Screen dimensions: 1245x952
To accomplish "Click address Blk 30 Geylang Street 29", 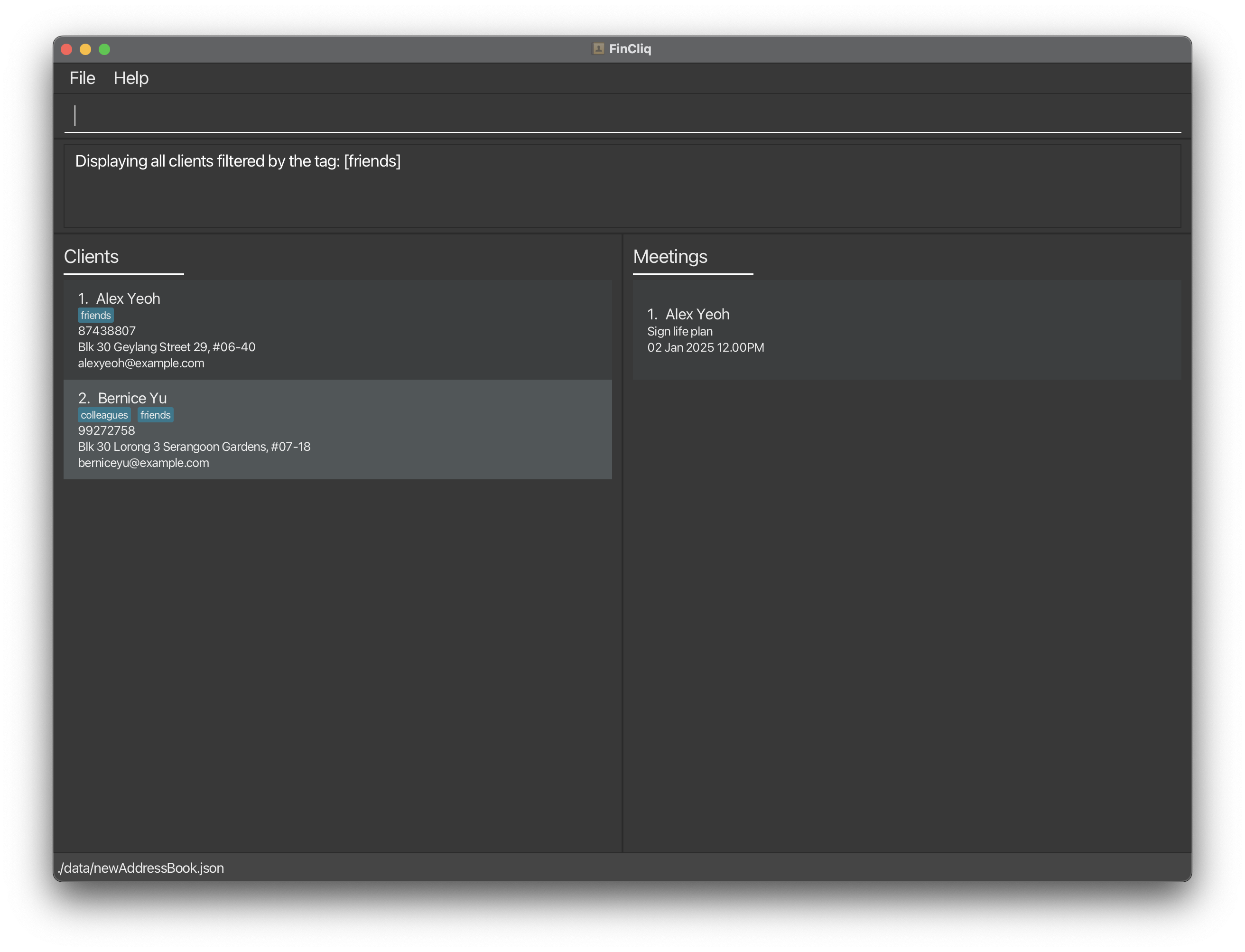I will point(167,347).
